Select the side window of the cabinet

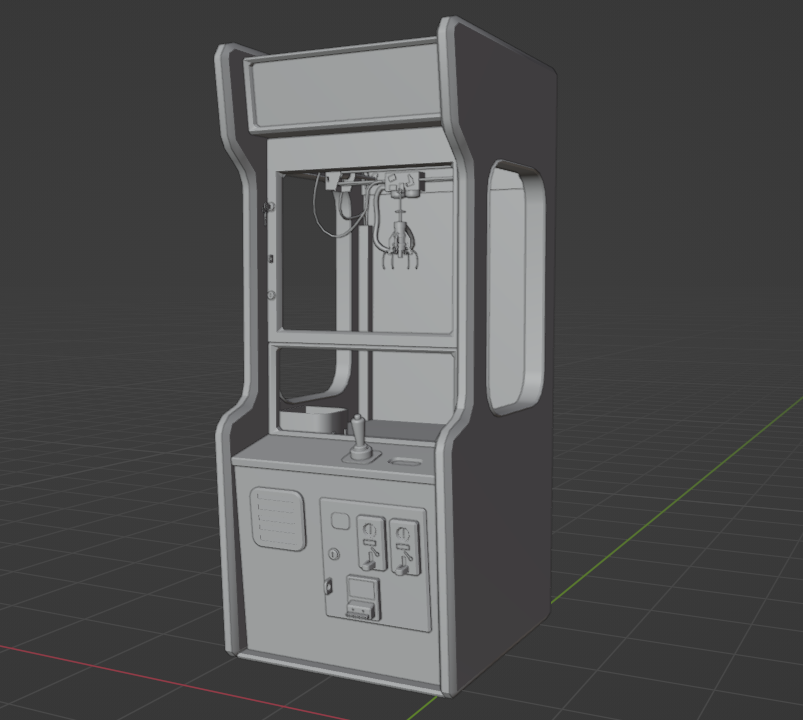point(510,290)
